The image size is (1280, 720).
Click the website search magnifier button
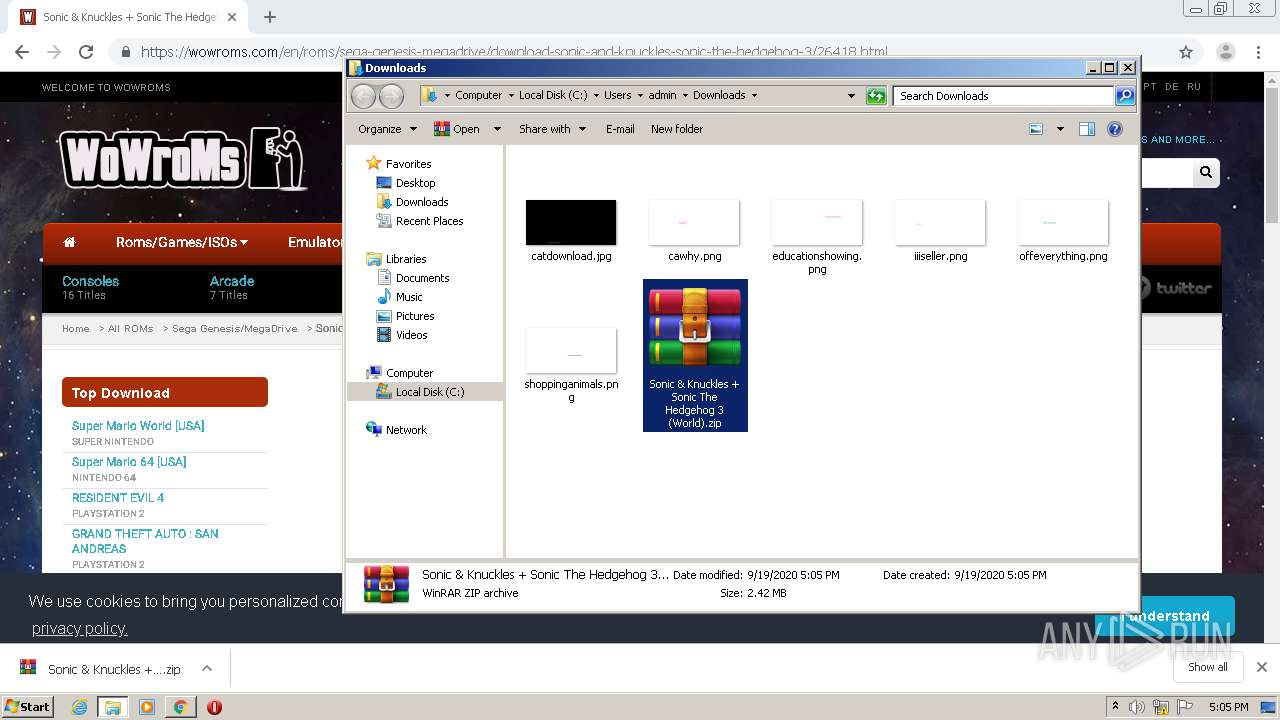(1206, 173)
